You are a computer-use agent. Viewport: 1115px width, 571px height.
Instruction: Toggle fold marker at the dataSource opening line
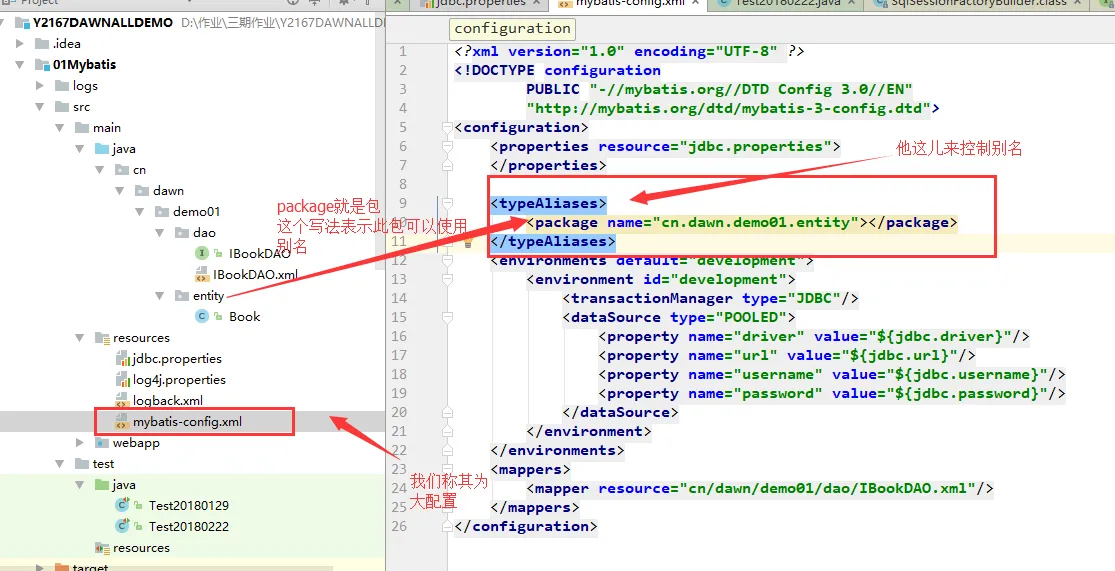[447, 318]
